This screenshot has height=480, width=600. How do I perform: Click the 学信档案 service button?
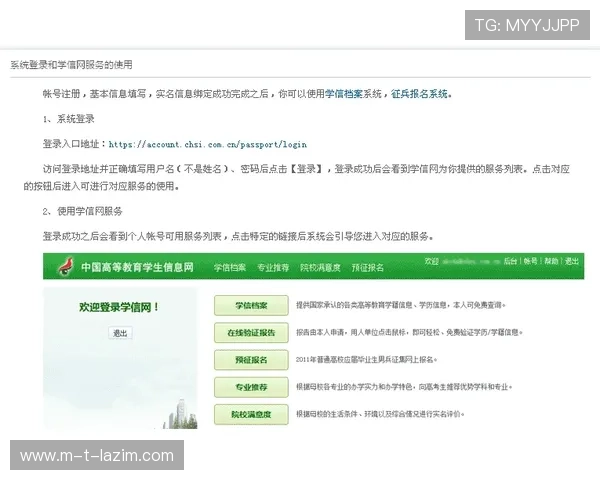(251, 305)
